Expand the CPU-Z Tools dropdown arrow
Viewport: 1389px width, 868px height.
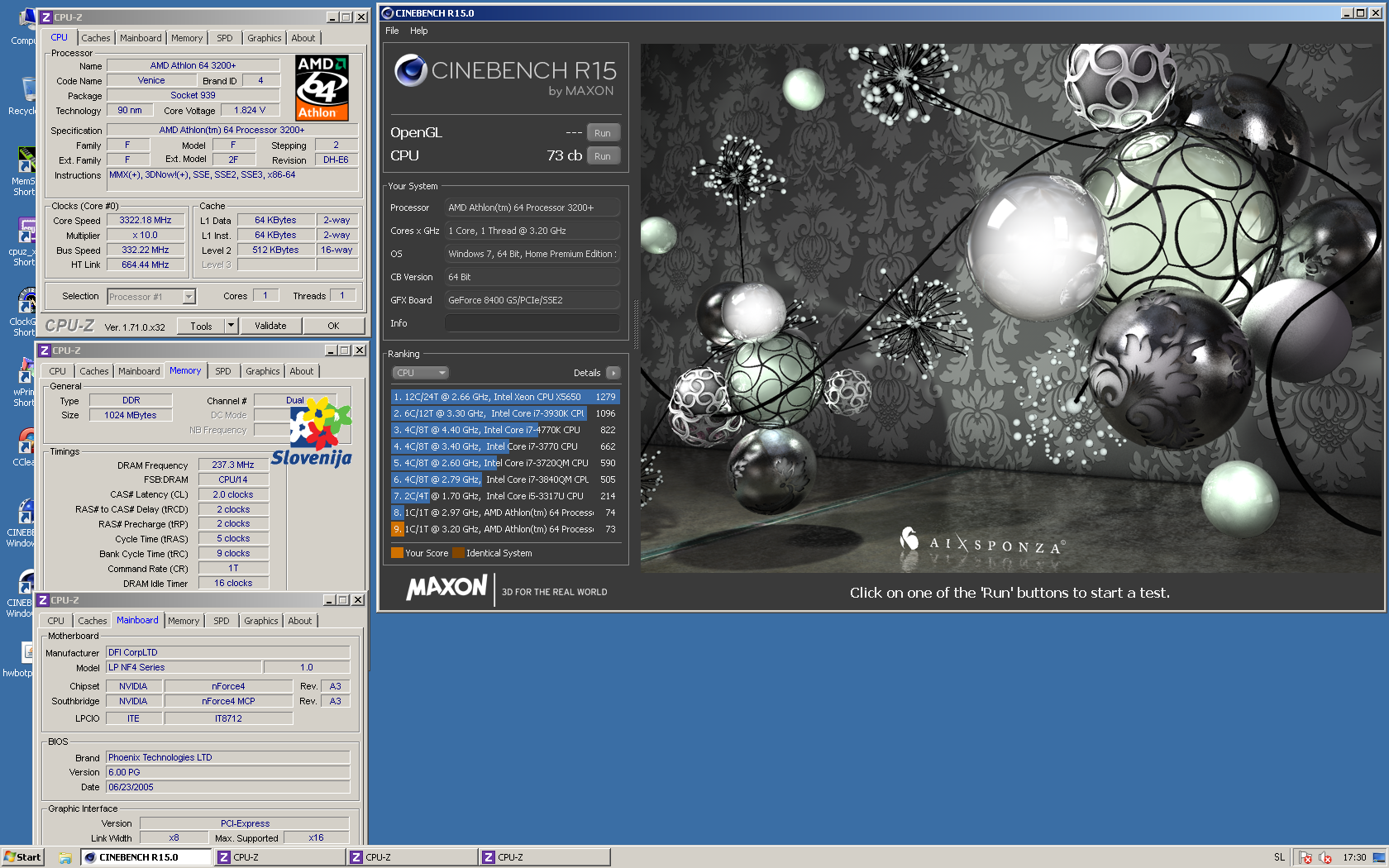click(x=231, y=326)
